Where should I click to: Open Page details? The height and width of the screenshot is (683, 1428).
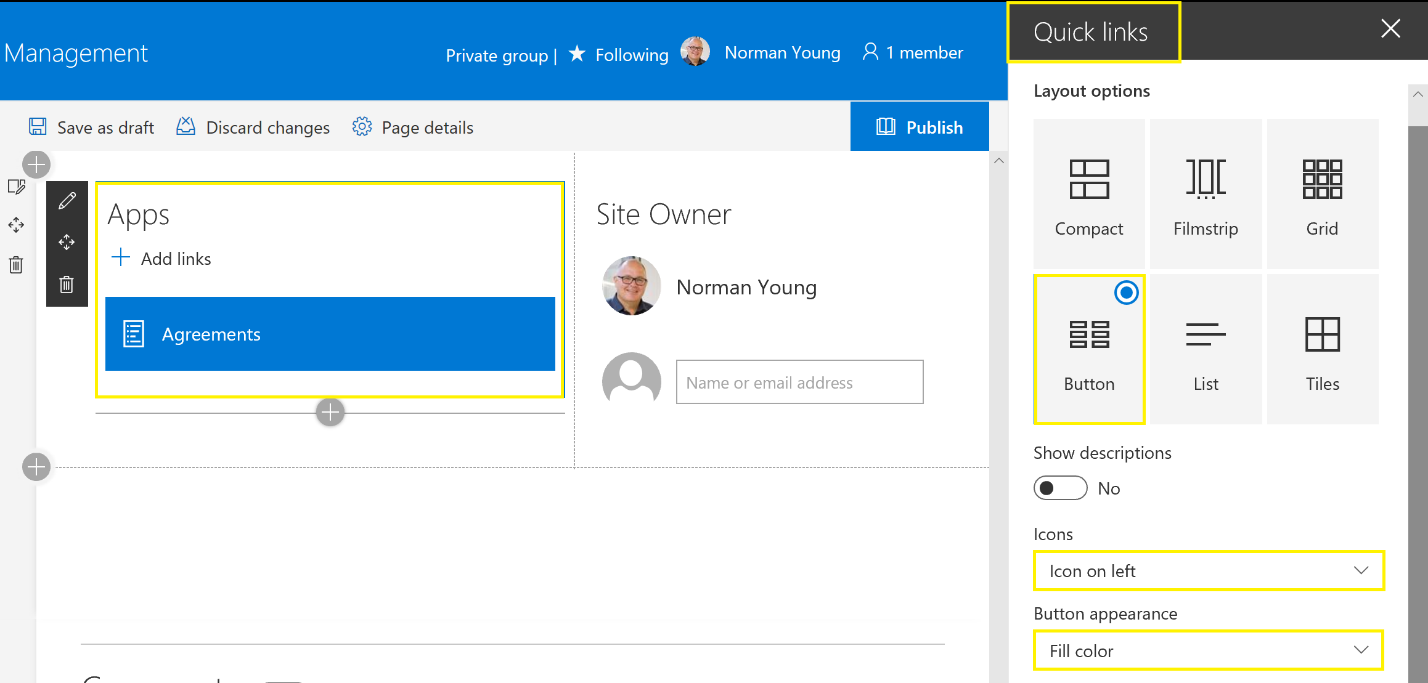[x=413, y=127]
